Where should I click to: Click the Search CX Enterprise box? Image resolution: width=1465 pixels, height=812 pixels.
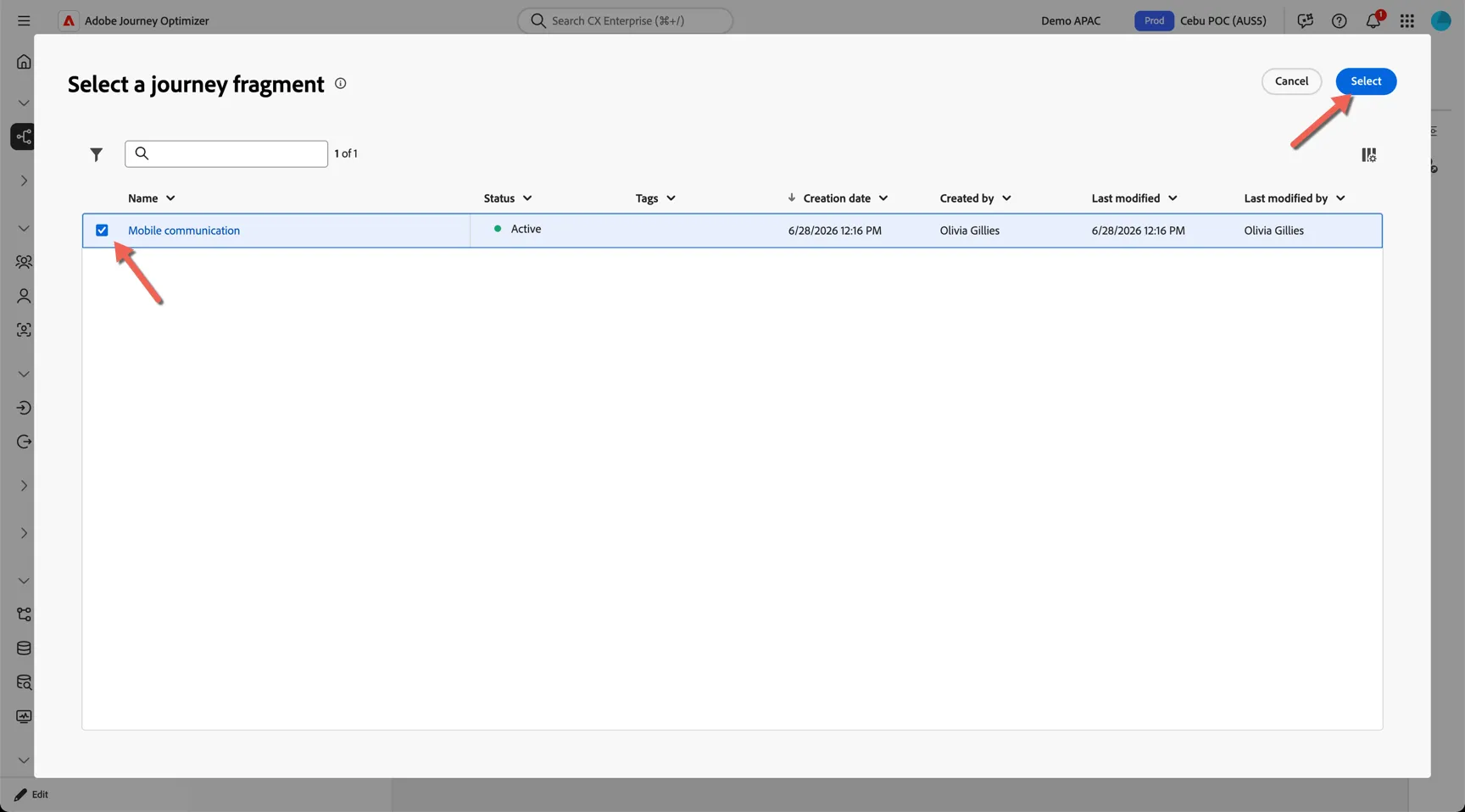point(626,20)
